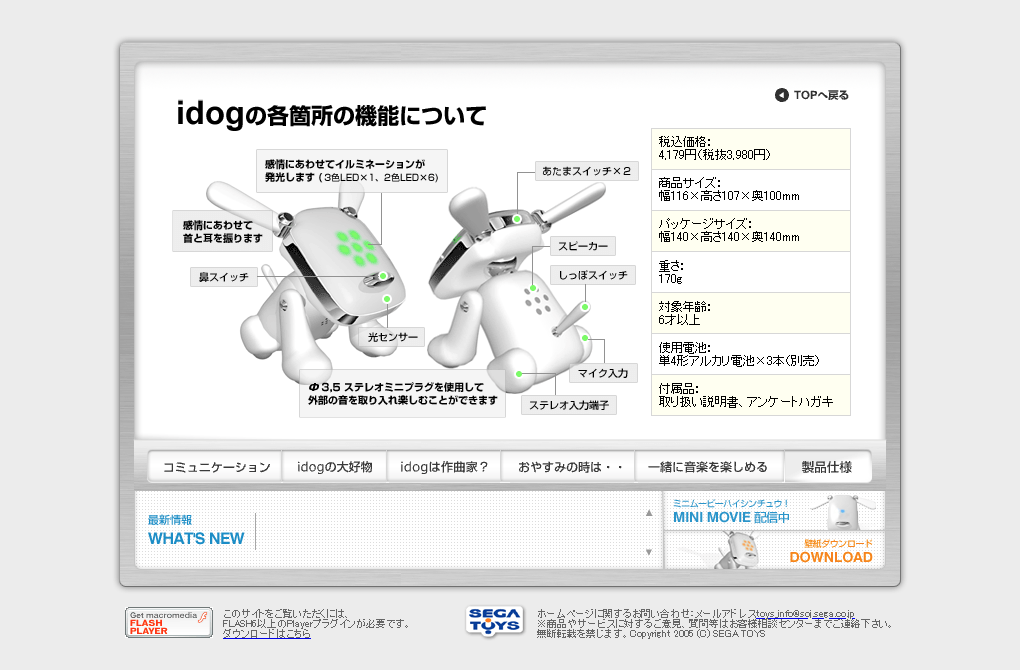Select 一緒に音楽を楽しめる tab
Viewport: 1020px width, 670px height.
coord(709,467)
